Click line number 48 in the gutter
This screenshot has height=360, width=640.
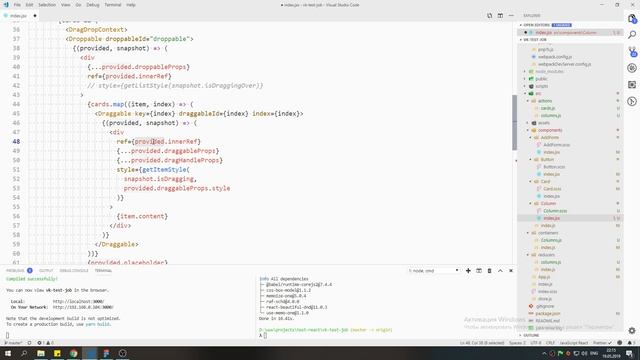pyautogui.click(x=16, y=142)
